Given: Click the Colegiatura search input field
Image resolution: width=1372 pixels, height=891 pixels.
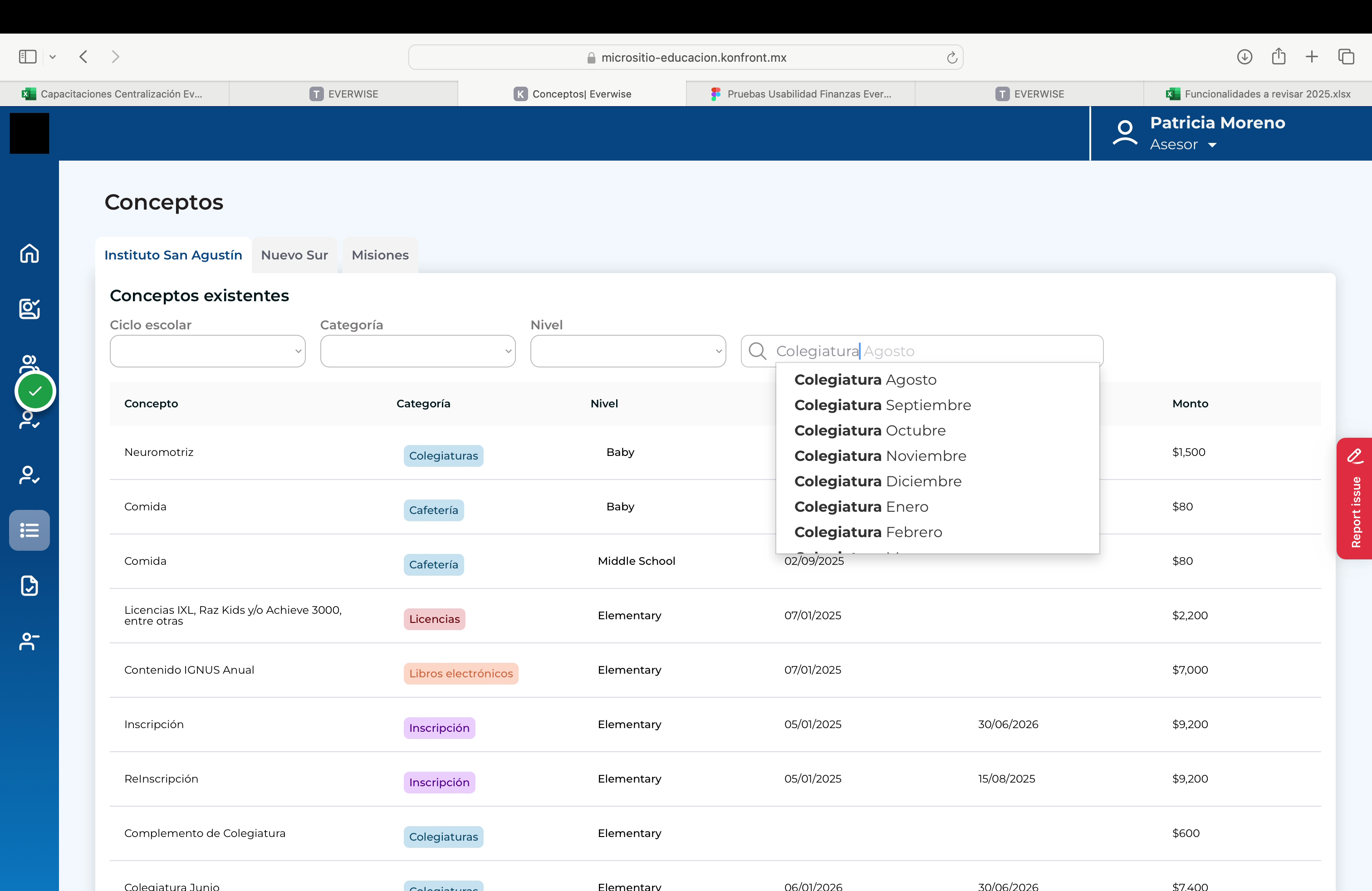Looking at the screenshot, I should [x=922, y=350].
